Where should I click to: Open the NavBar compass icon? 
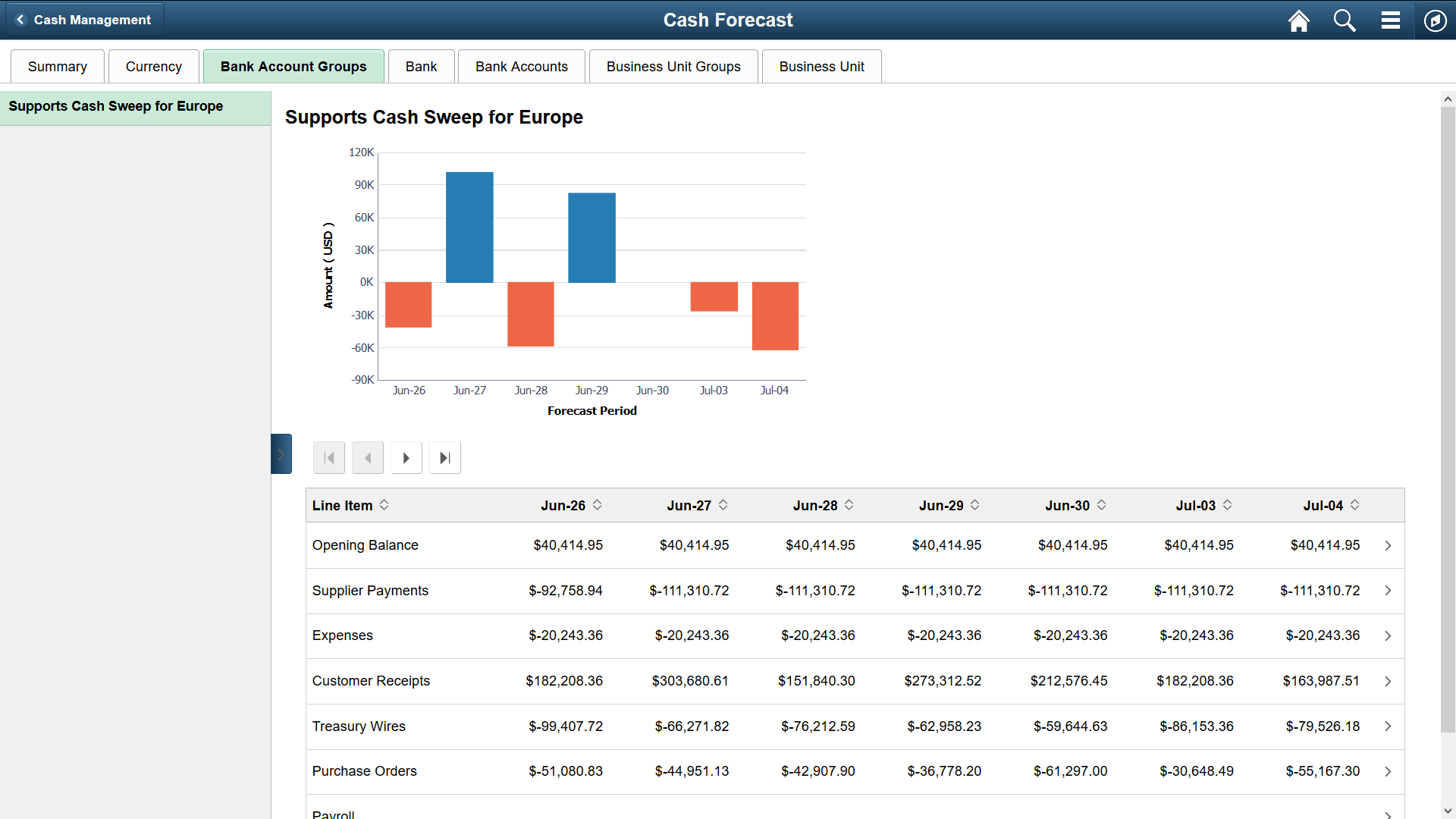(1436, 20)
